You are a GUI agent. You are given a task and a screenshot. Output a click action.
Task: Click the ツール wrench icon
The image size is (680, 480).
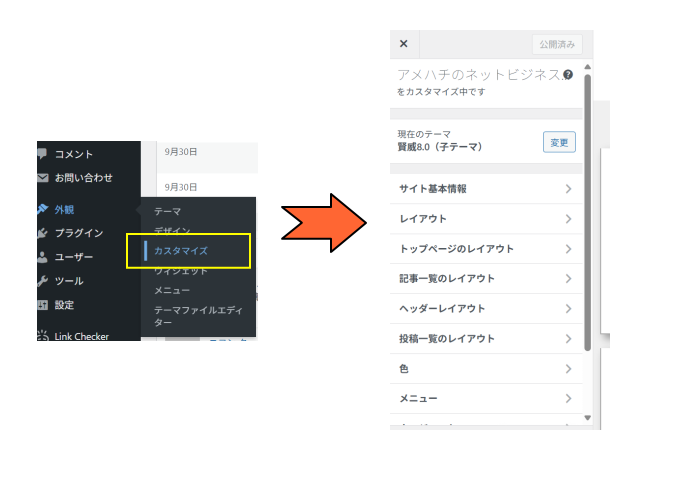point(42,281)
